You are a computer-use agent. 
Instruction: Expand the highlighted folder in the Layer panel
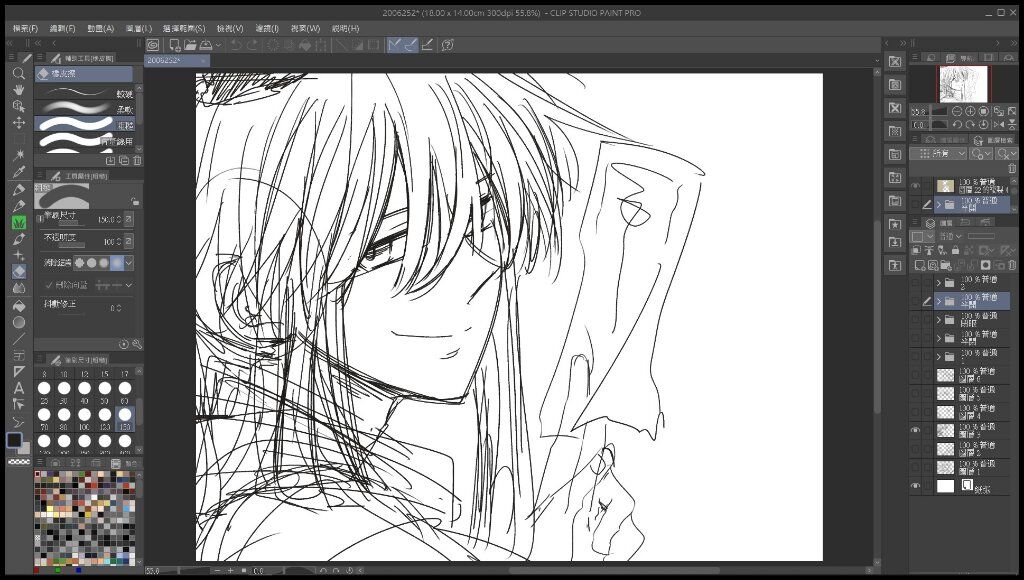point(938,301)
